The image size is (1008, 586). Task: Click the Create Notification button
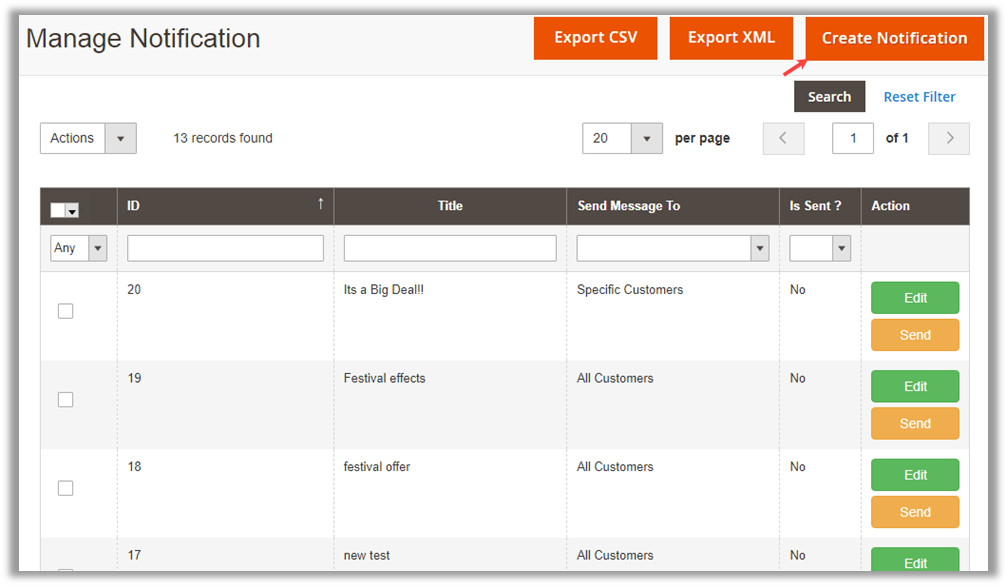(x=894, y=38)
